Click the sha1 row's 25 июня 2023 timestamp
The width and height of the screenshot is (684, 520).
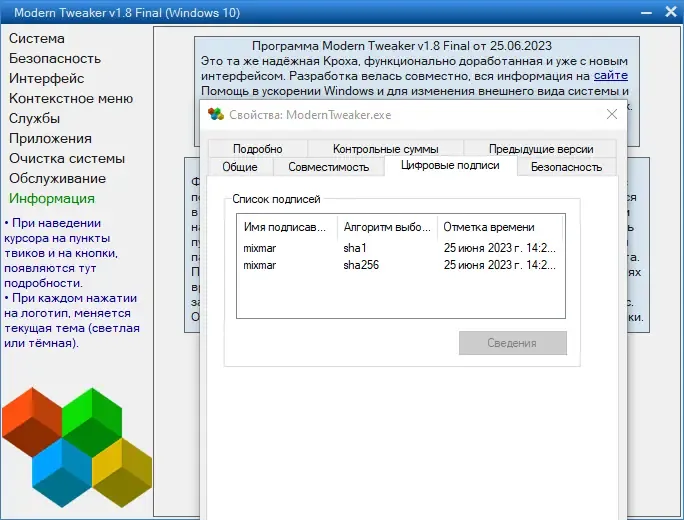coord(500,248)
